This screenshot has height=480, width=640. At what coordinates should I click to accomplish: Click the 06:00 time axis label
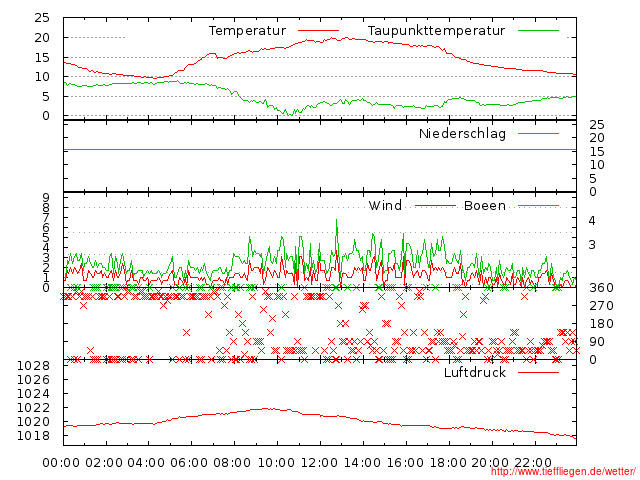coord(189,463)
